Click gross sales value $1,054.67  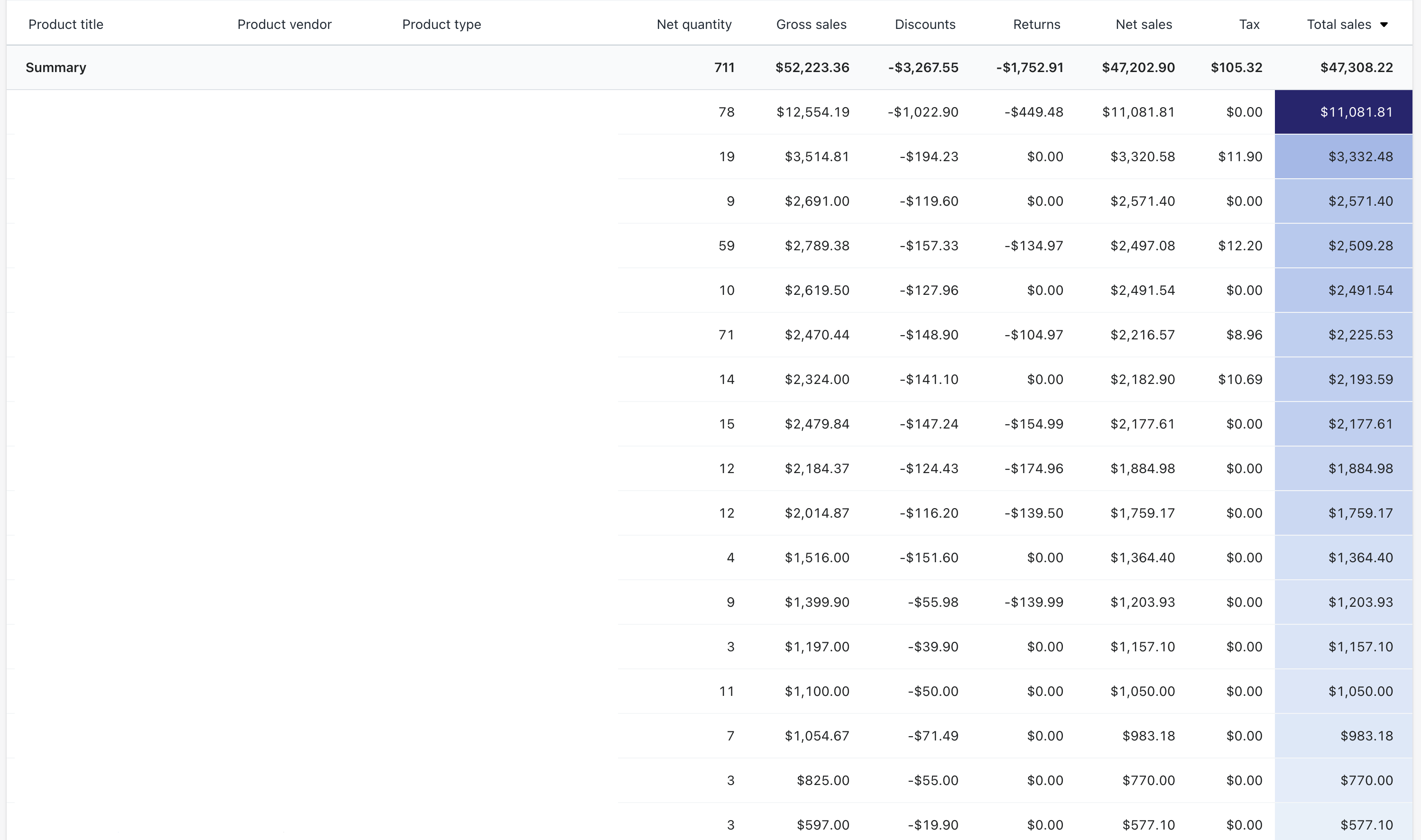coord(817,736)
